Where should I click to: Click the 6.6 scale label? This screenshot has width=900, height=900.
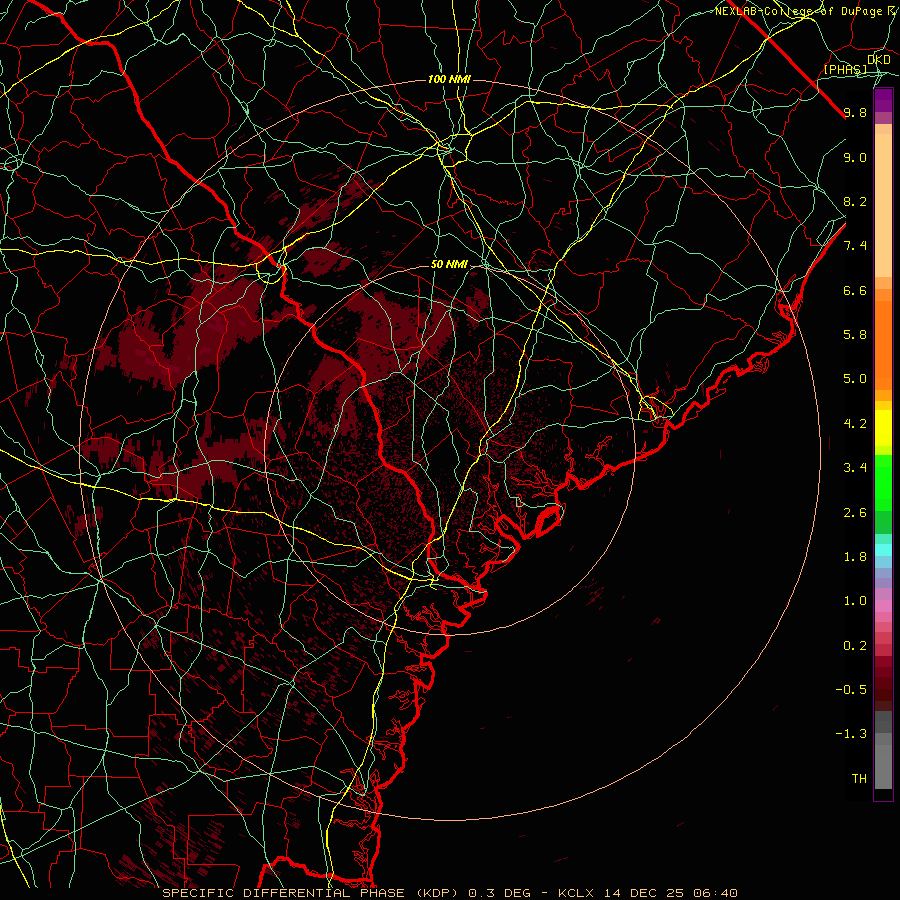[855, 290]
